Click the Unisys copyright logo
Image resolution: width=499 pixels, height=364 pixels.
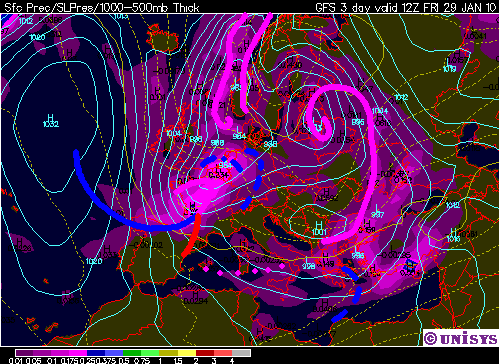(x=460, y=338)
